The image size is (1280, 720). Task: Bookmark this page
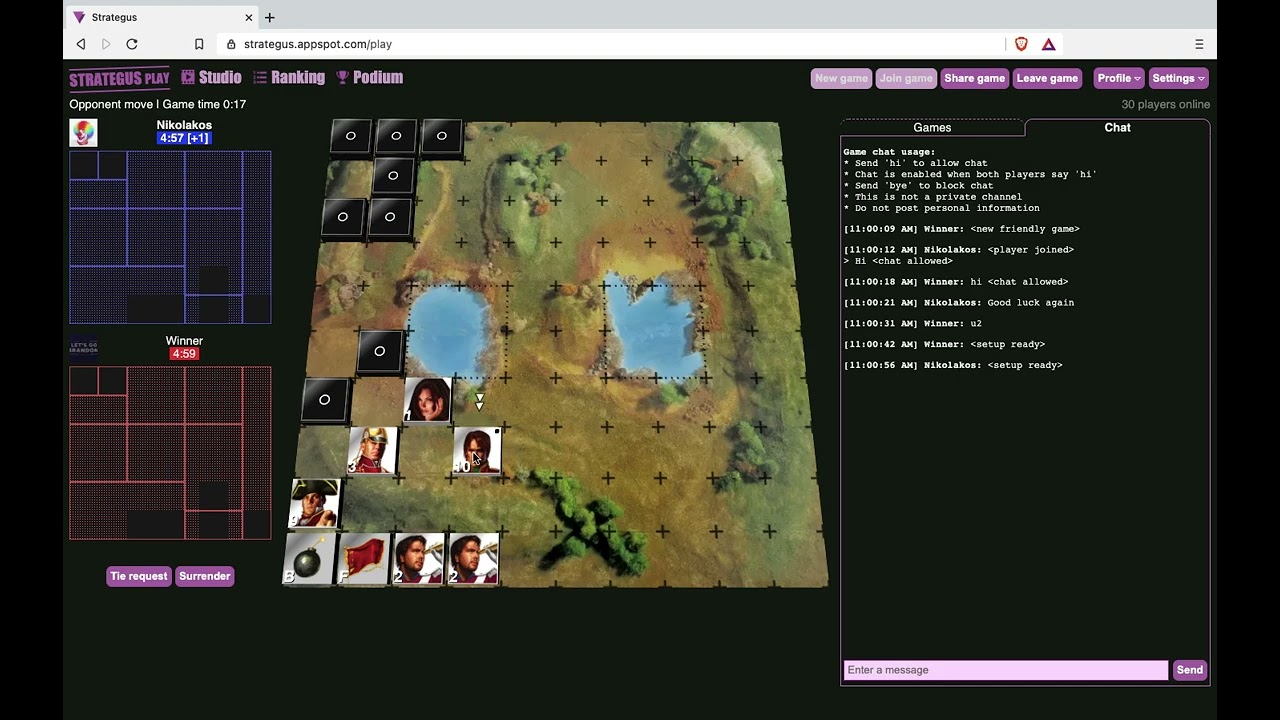click(199, 44)
